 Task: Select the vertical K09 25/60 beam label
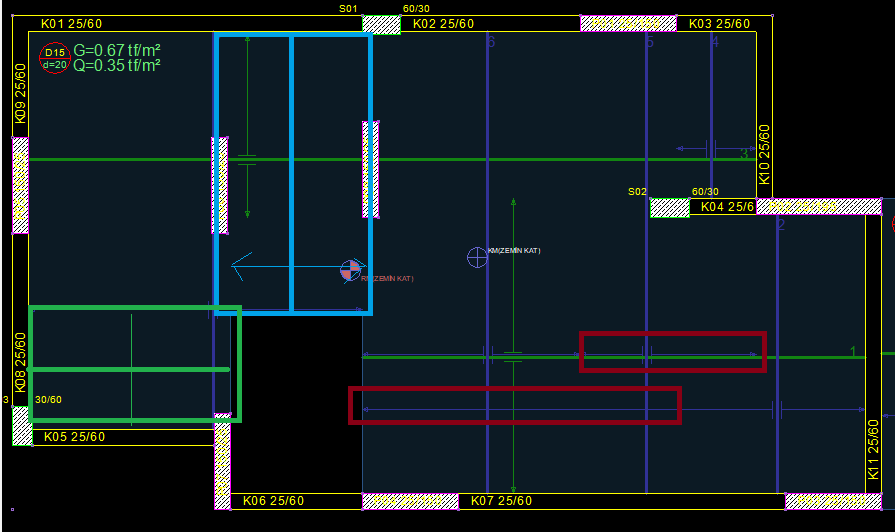20,93
